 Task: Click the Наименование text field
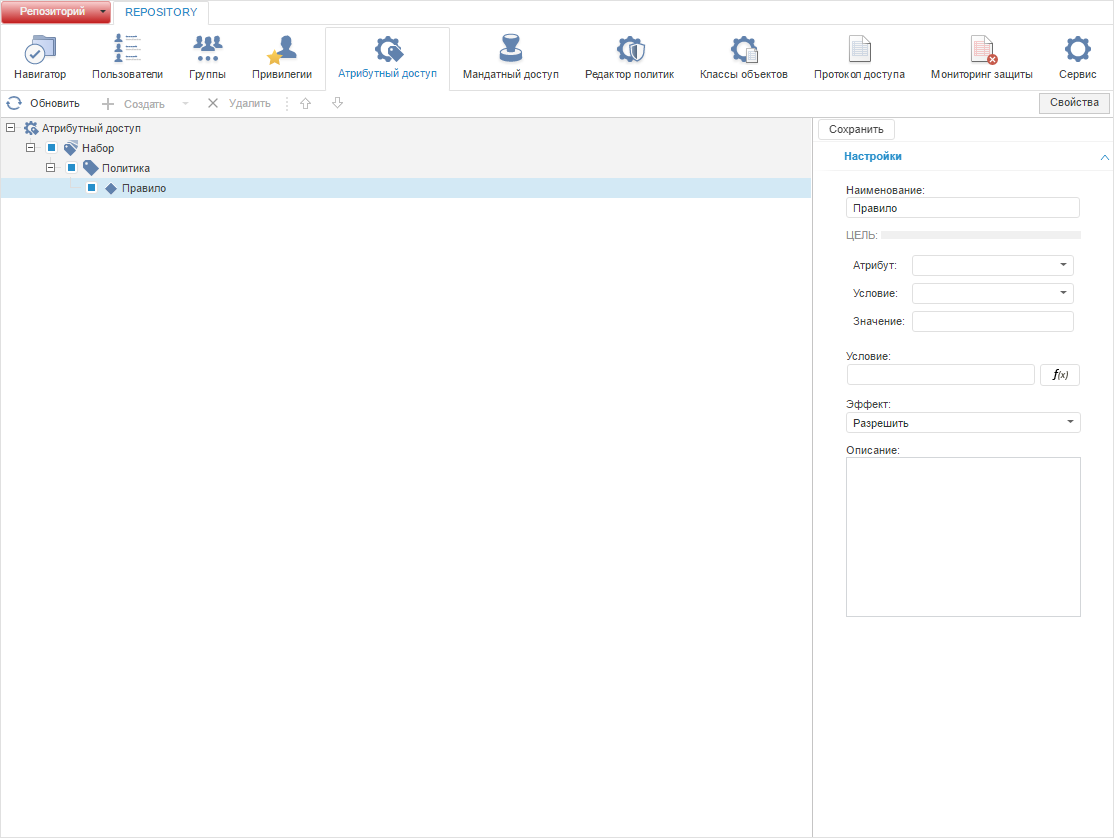[962, 208]
